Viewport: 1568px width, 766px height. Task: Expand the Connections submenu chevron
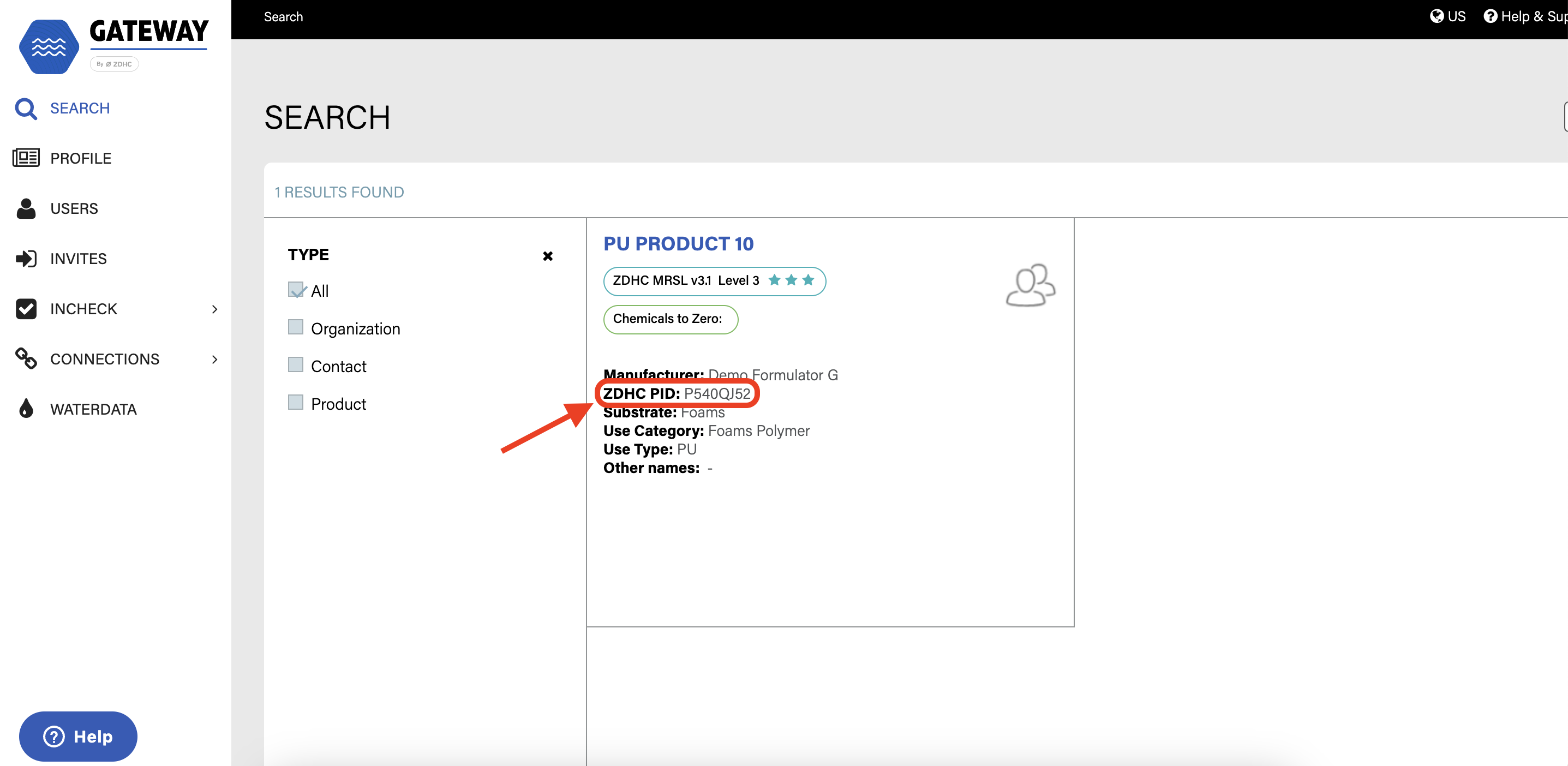[214, 359]
